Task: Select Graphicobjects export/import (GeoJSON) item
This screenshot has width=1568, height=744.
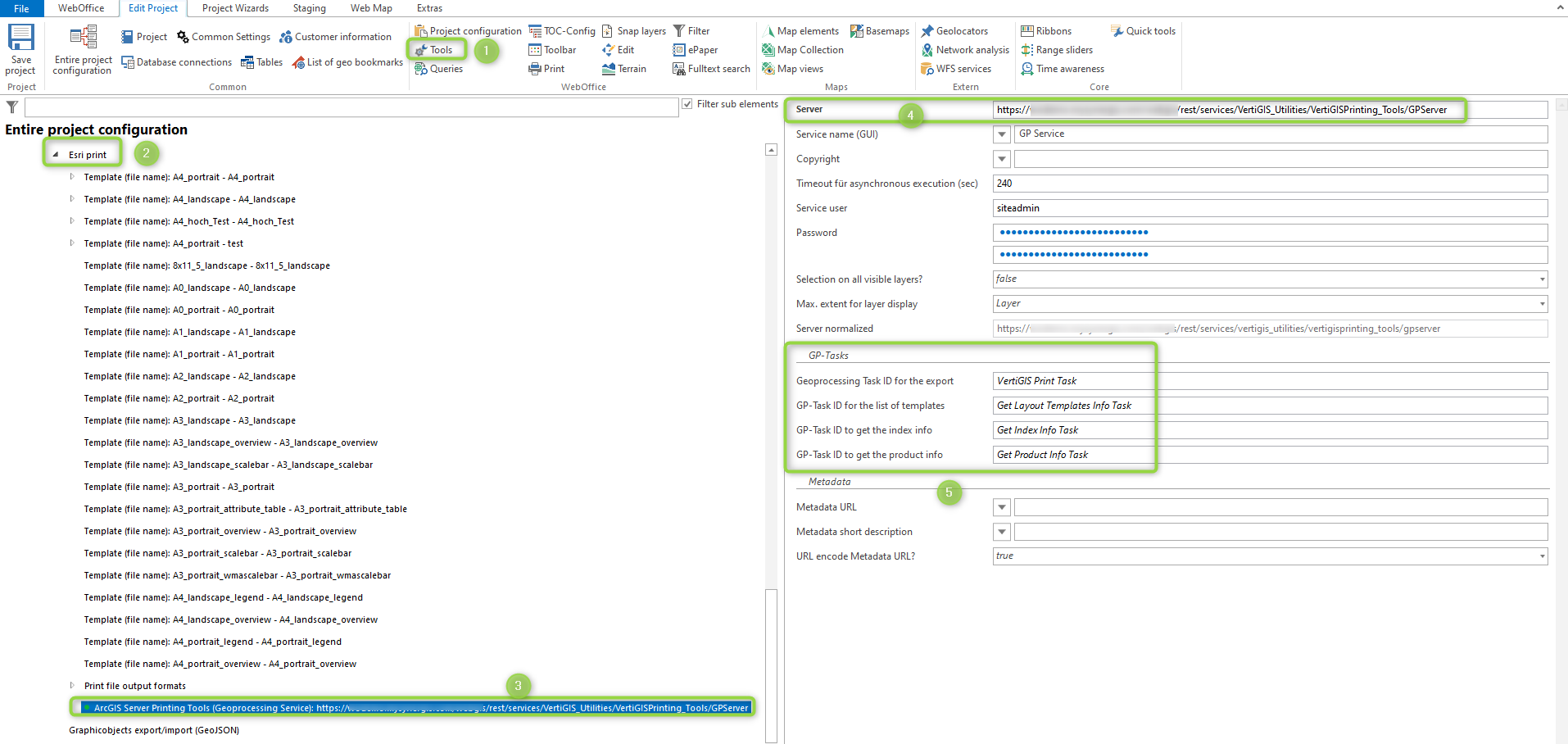Action: (154, 730)
